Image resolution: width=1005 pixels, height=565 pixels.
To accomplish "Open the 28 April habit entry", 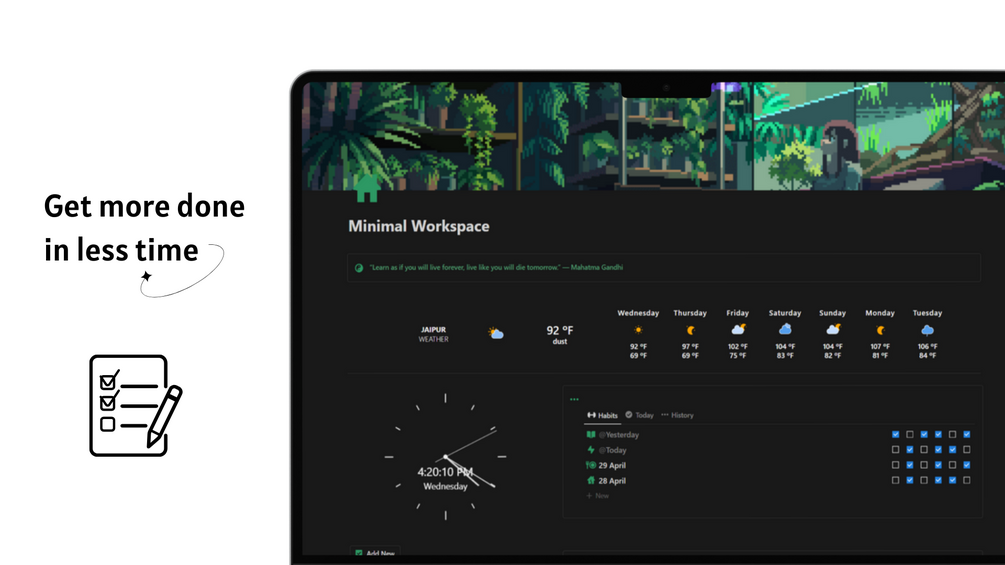I will (x=612, y=480).
